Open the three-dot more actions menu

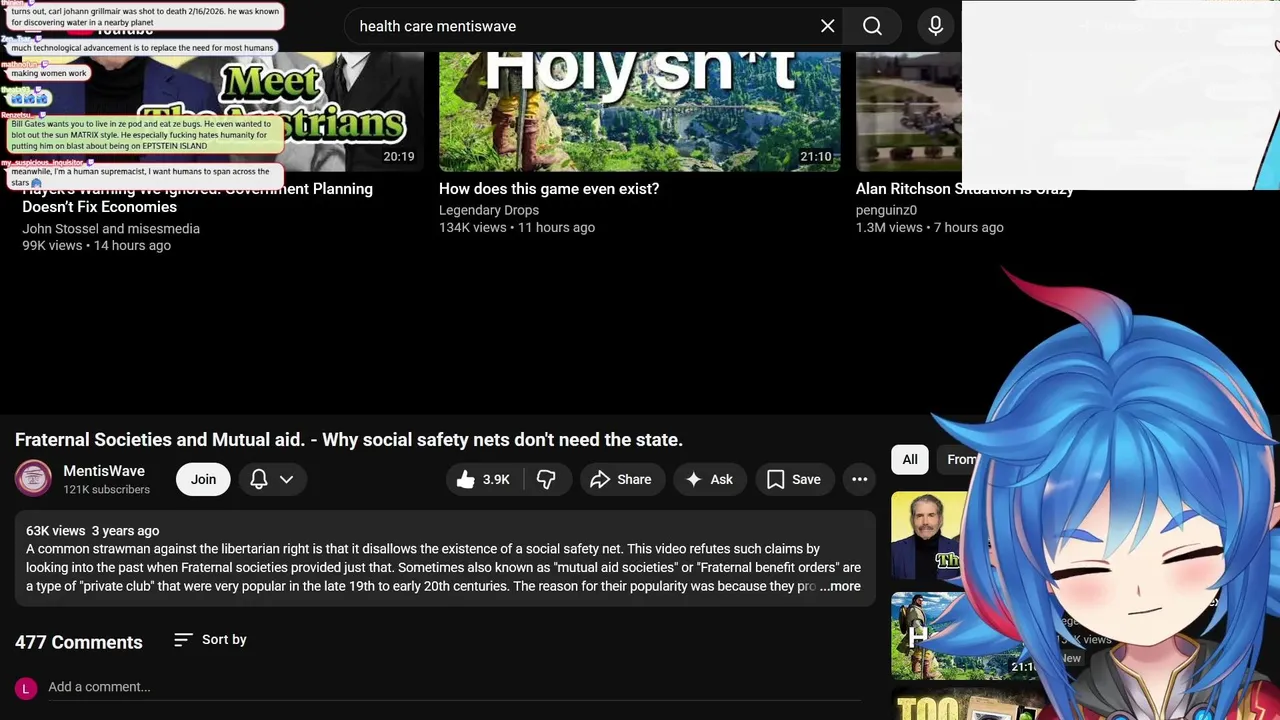[x=860, y=480]
